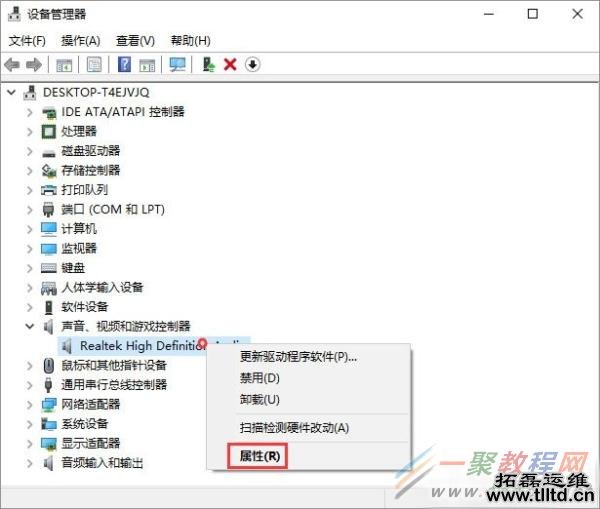Expand the 监视器 node chevron
Screen dimensions: 600x509
(x=29, y=249)
